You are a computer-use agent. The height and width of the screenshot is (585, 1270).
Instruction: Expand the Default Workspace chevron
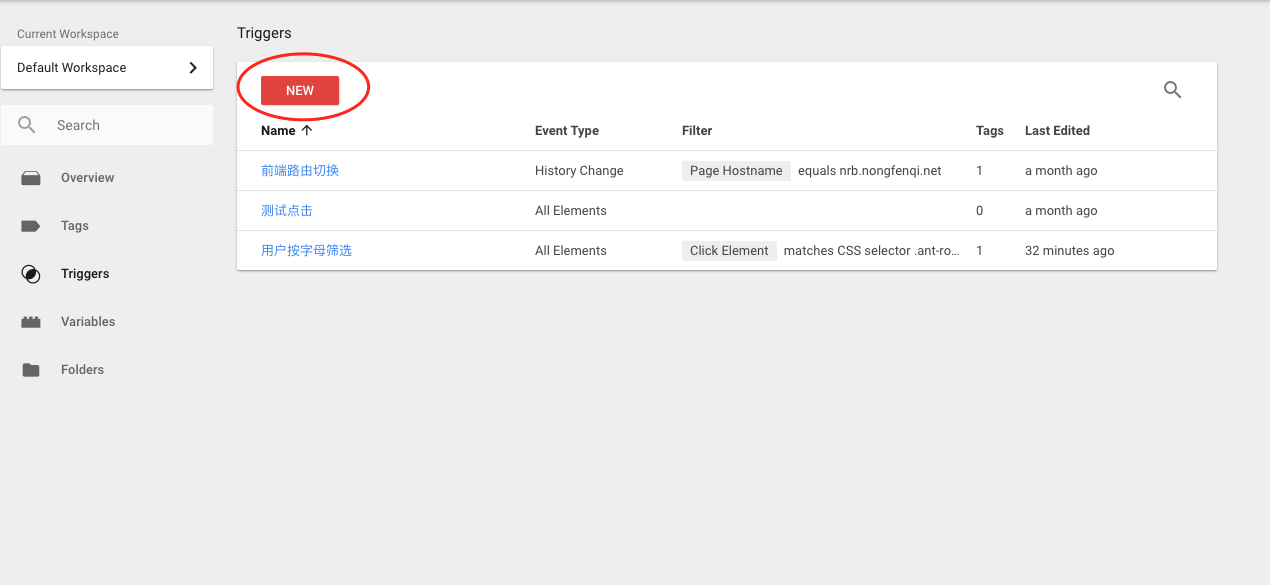tap(193, 68)
